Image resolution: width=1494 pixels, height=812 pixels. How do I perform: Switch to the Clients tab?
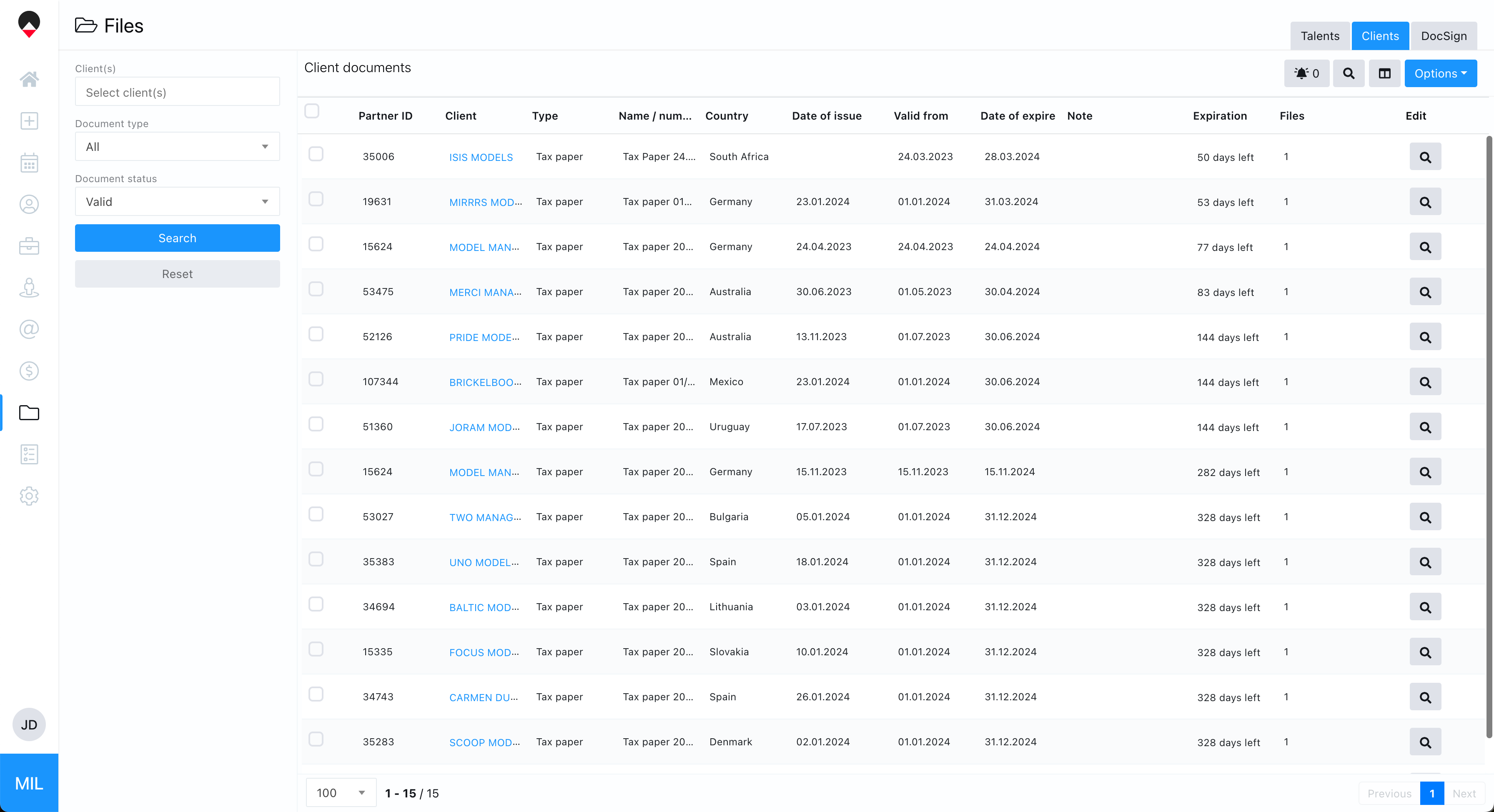point(1380,36)
